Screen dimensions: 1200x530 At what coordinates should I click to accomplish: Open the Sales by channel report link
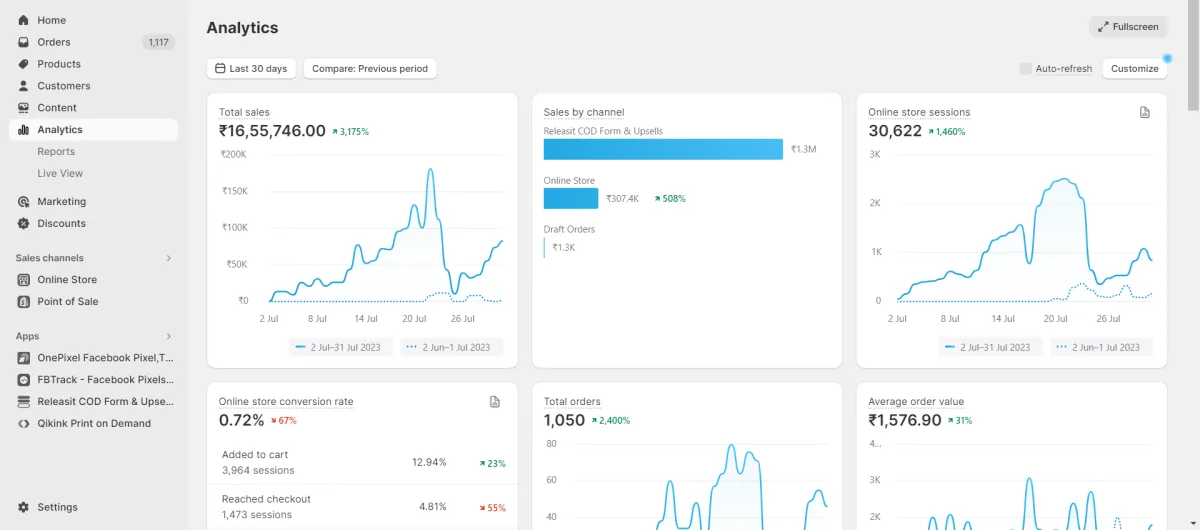point(584,113)
